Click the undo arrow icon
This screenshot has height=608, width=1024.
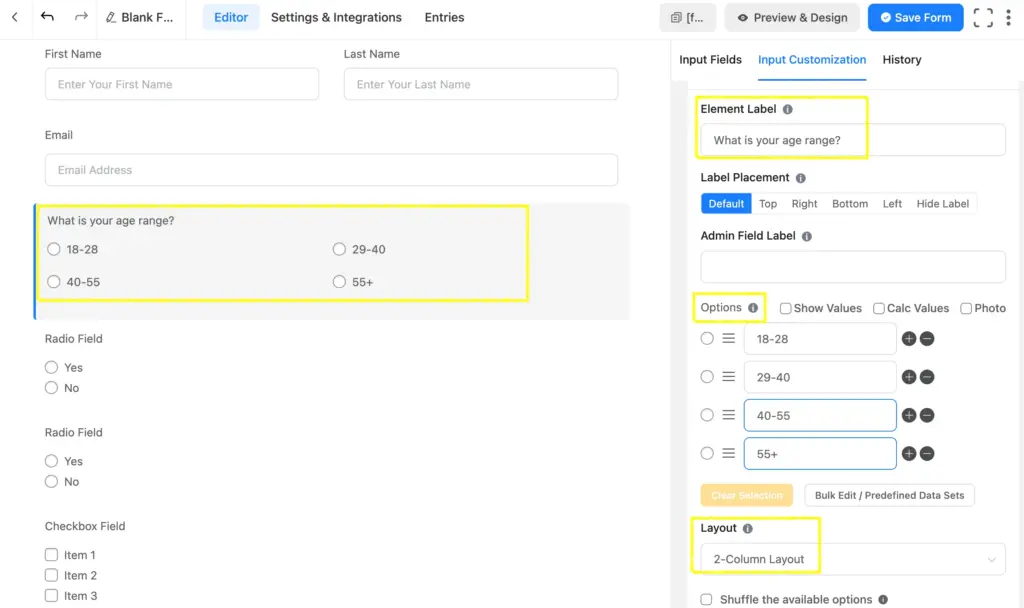47,16
